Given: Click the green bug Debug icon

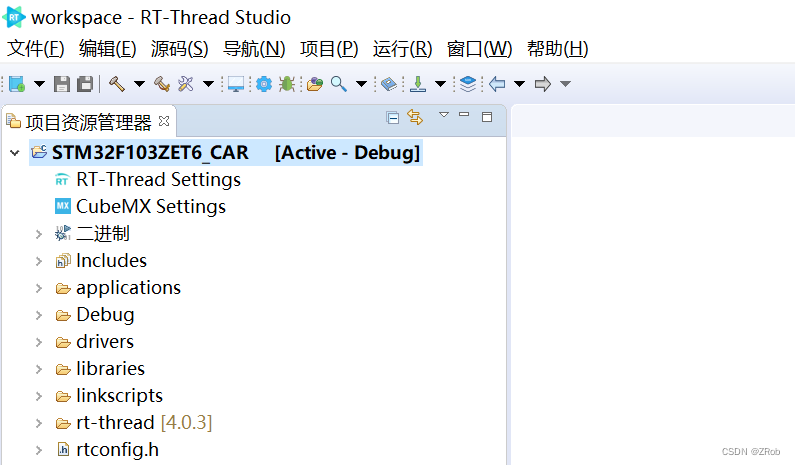Looking at the screenshot, I should point(287,84).
